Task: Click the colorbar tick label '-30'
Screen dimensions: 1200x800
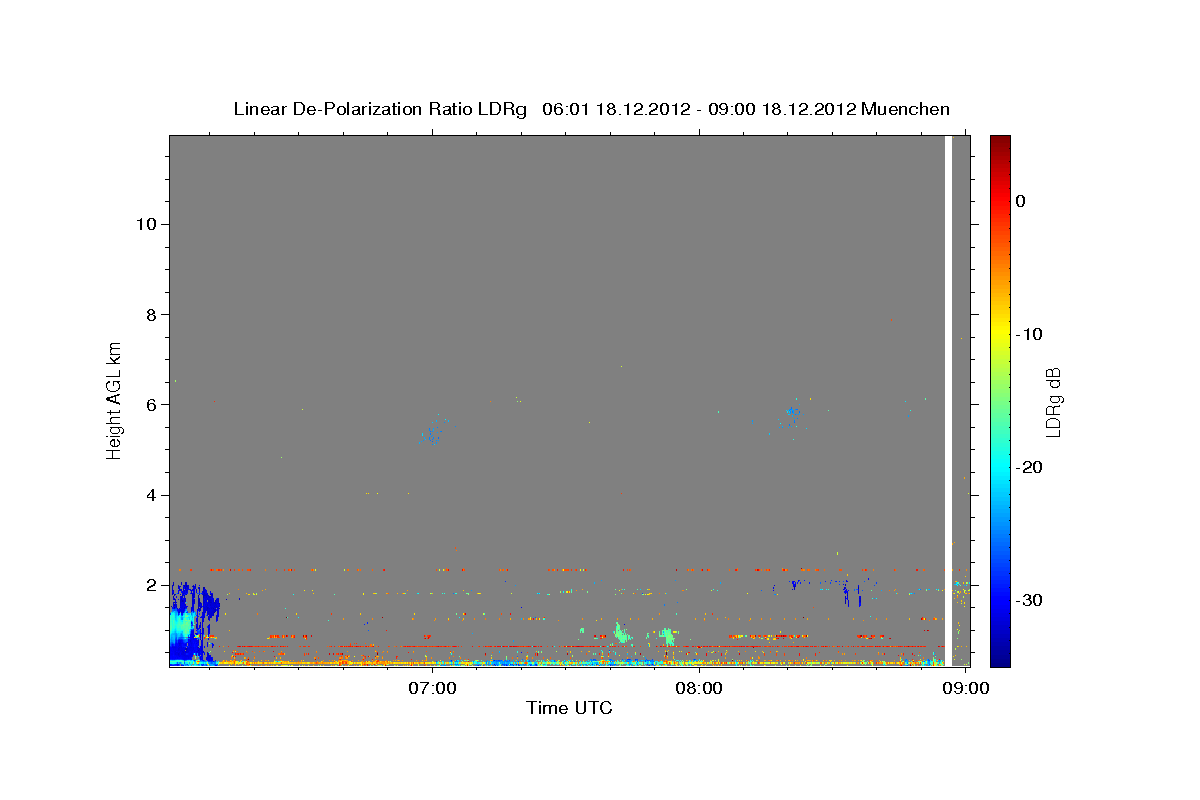Action: (x=1029, y=600)
